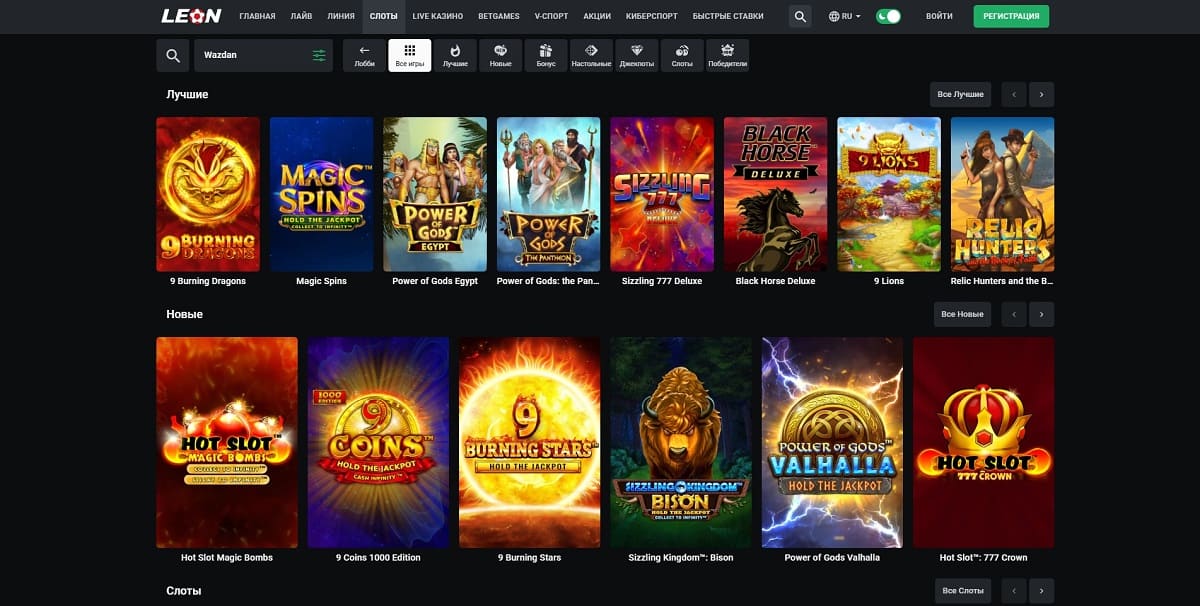Open the Слоты cherries category

[682, 55]
